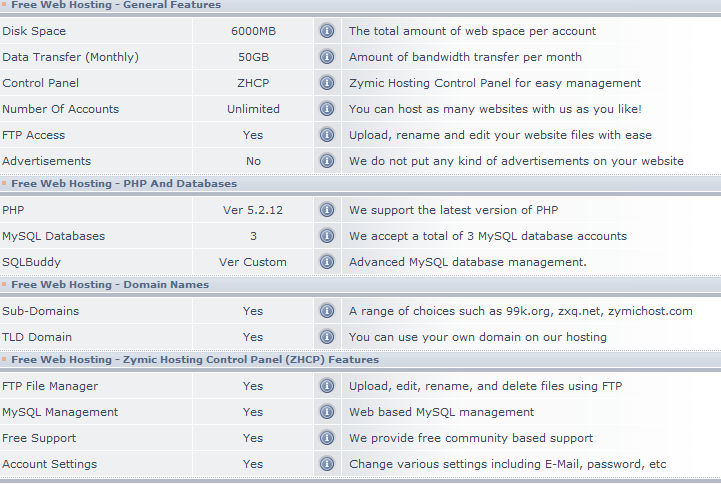Viewport: 721px width, 484px height.
Task: Click the 'ZHCP' control panel value
Action: click(x=253, y=83)
